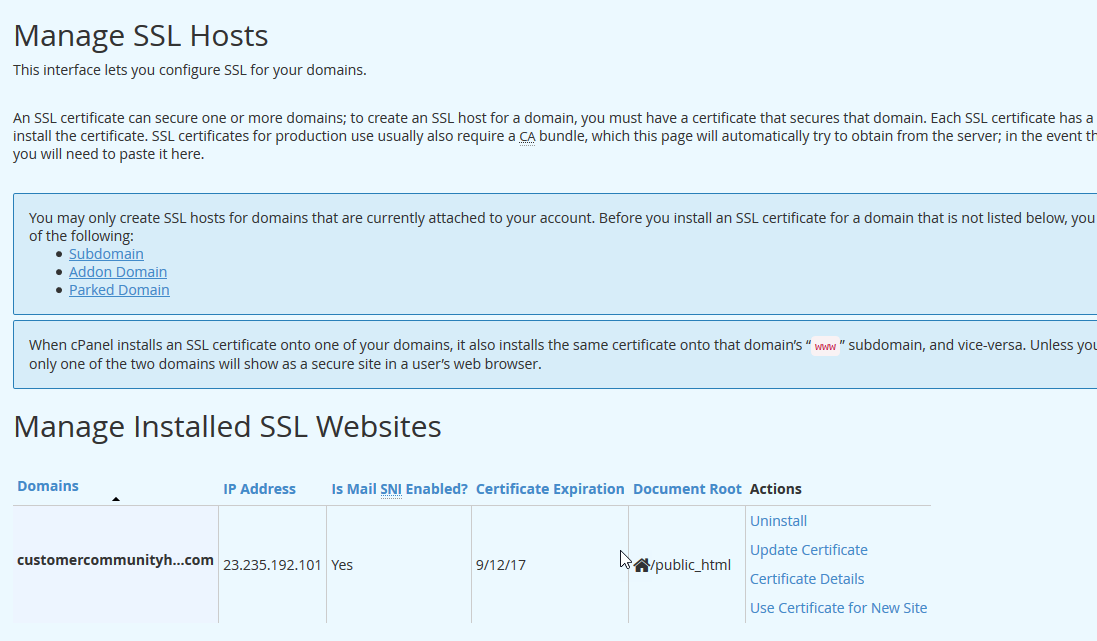1097x641 pixels.
Task: Uninstall the SSL certificate
Action: tap(778, 521)
